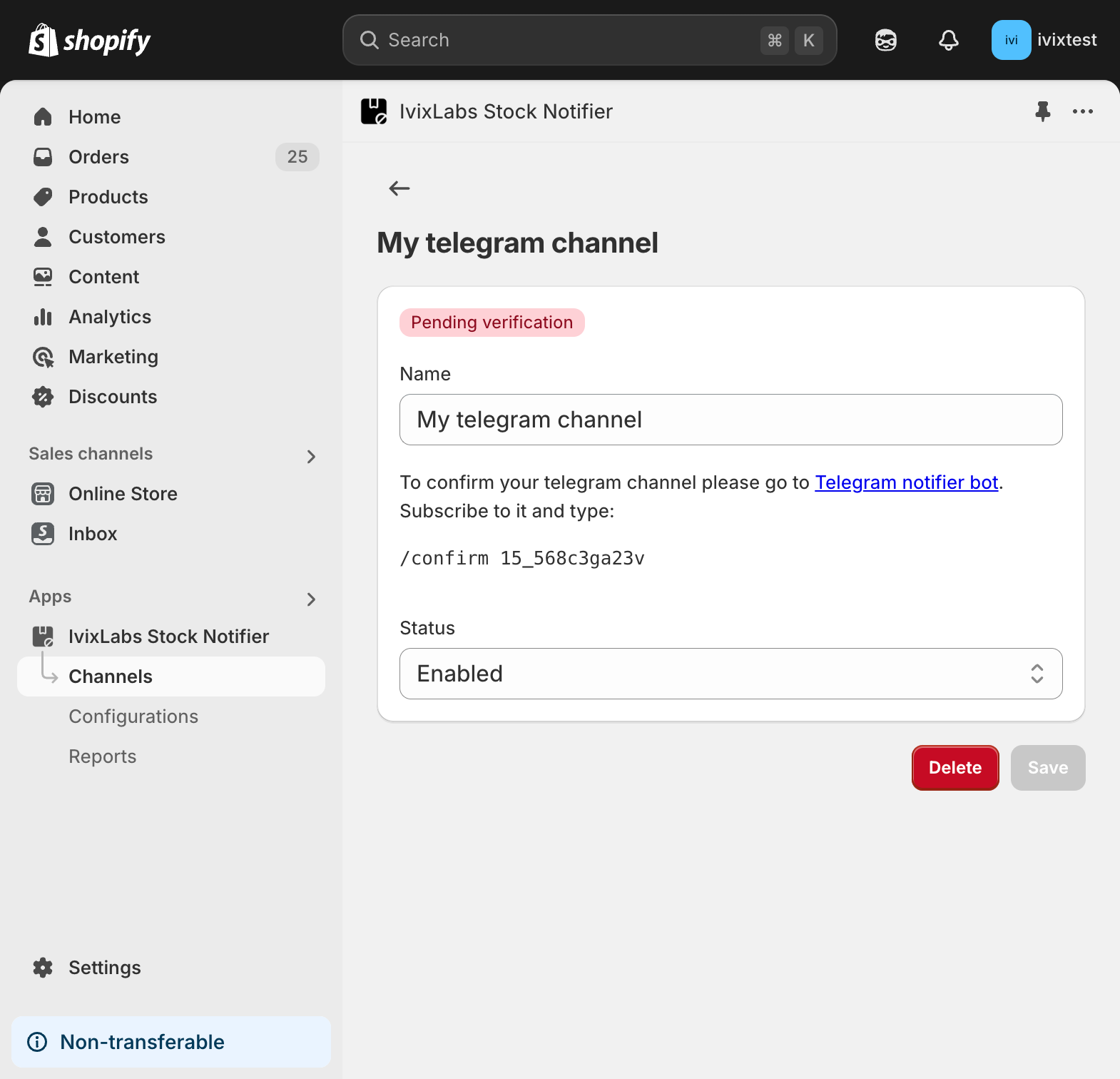
Task: Click the Marketing target icon
Action: (43, 357)
